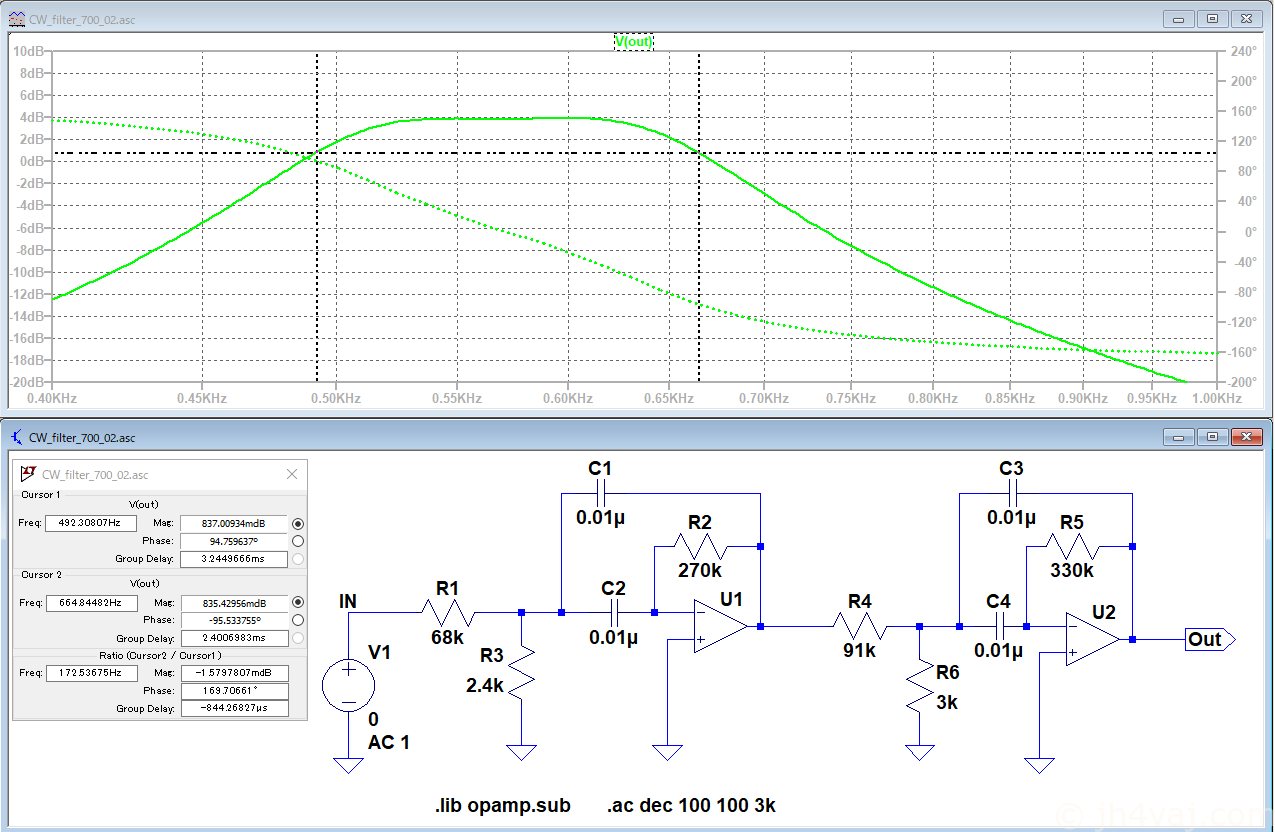Viewport: 1275px width, 832px height.
Task: Click Cursor 1 Freq field 492.30807Hz
Action: [x=91, y=523]
